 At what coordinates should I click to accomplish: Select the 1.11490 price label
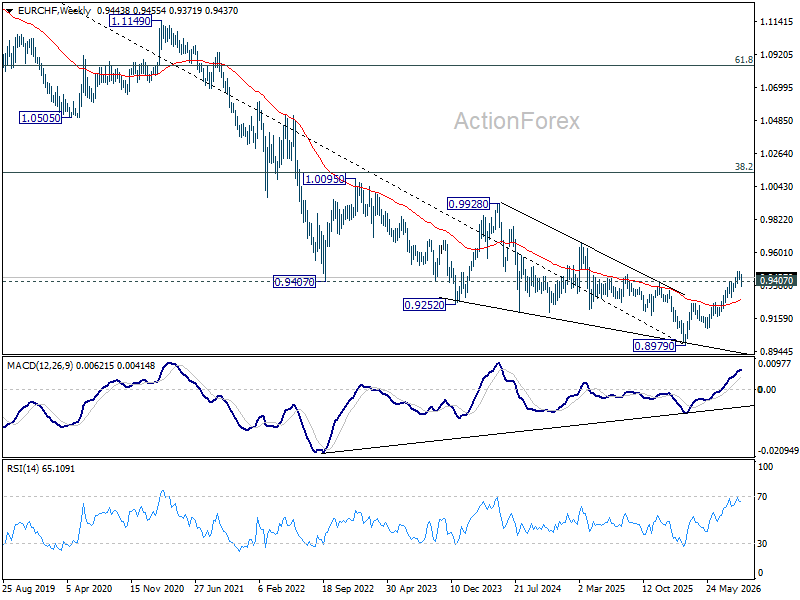[131, 21]
